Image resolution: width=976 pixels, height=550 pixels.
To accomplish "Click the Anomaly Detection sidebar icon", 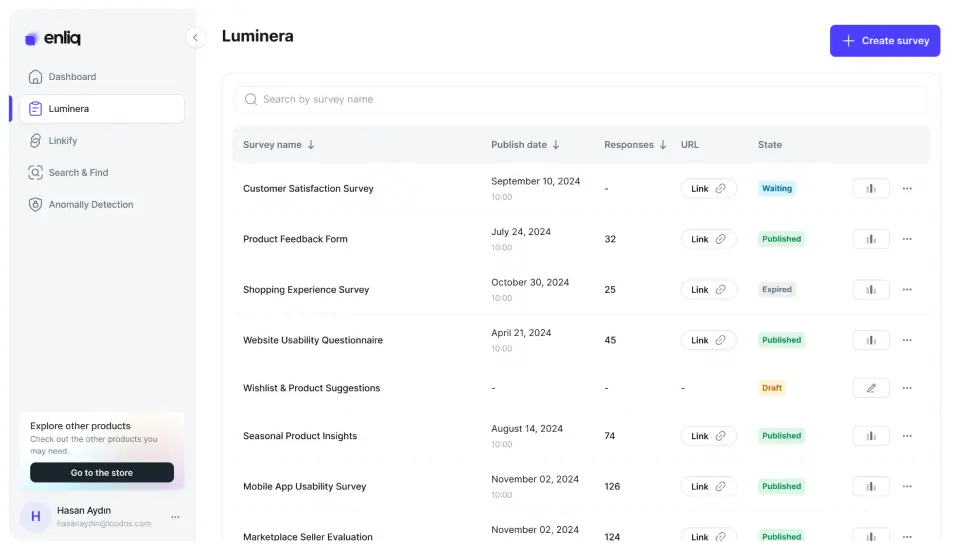I will click(x=36, y=205).
